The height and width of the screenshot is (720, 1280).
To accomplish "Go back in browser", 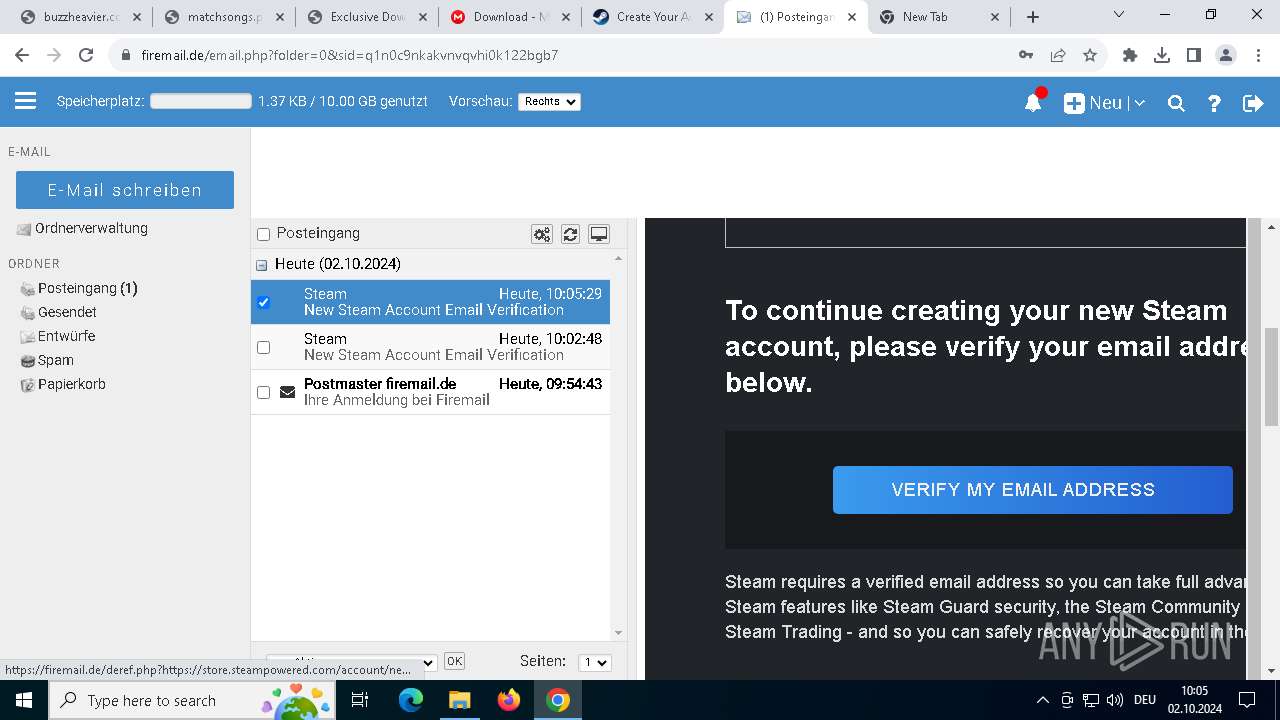I will pos(22,56).
